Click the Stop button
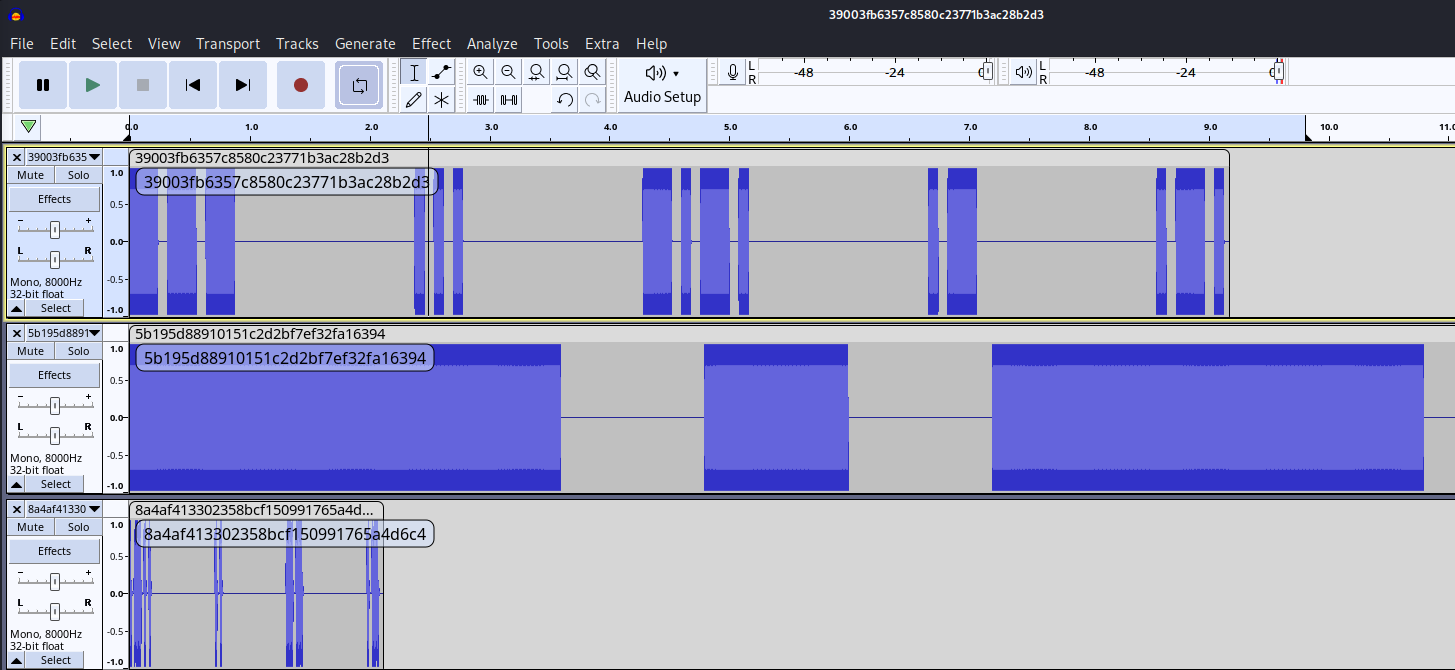1455x670 pixels. (x=143, y=85)
